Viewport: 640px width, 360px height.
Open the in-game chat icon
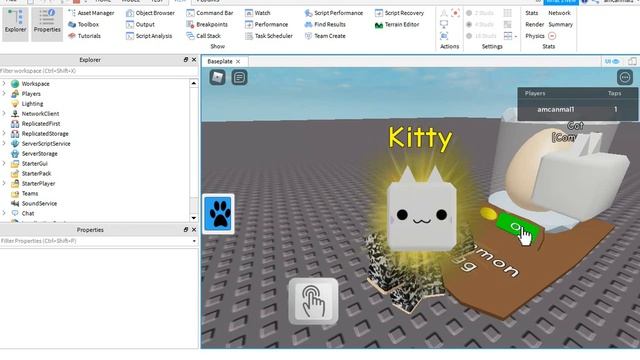coord(240,77)
